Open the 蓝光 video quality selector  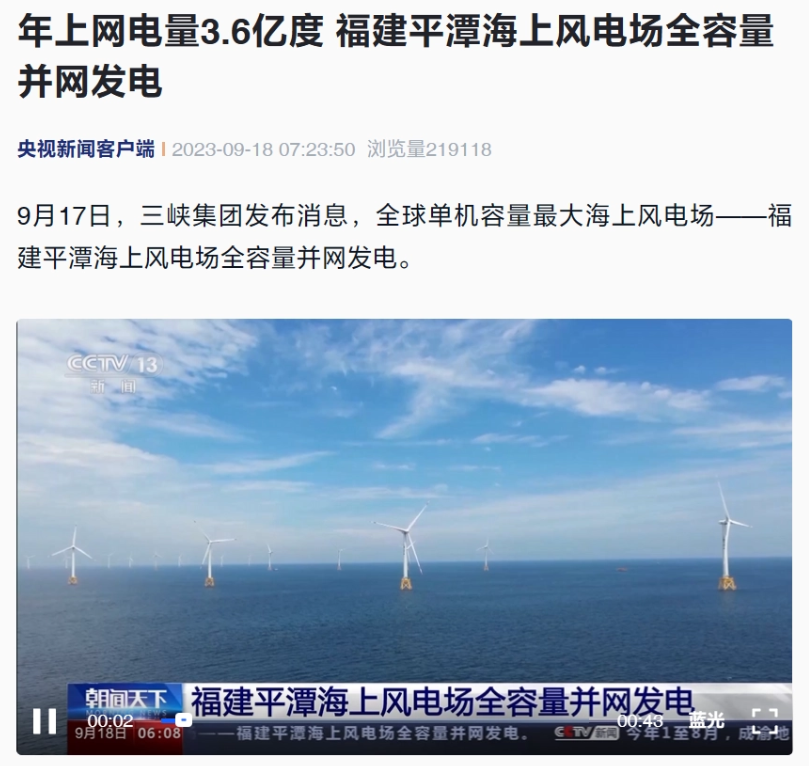706,720
